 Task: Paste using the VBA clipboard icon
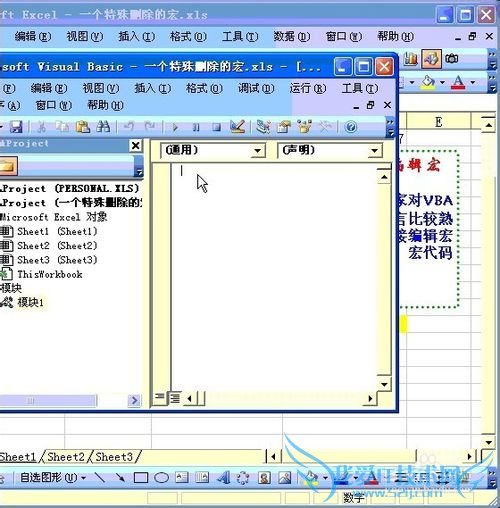tap(83, 127)
